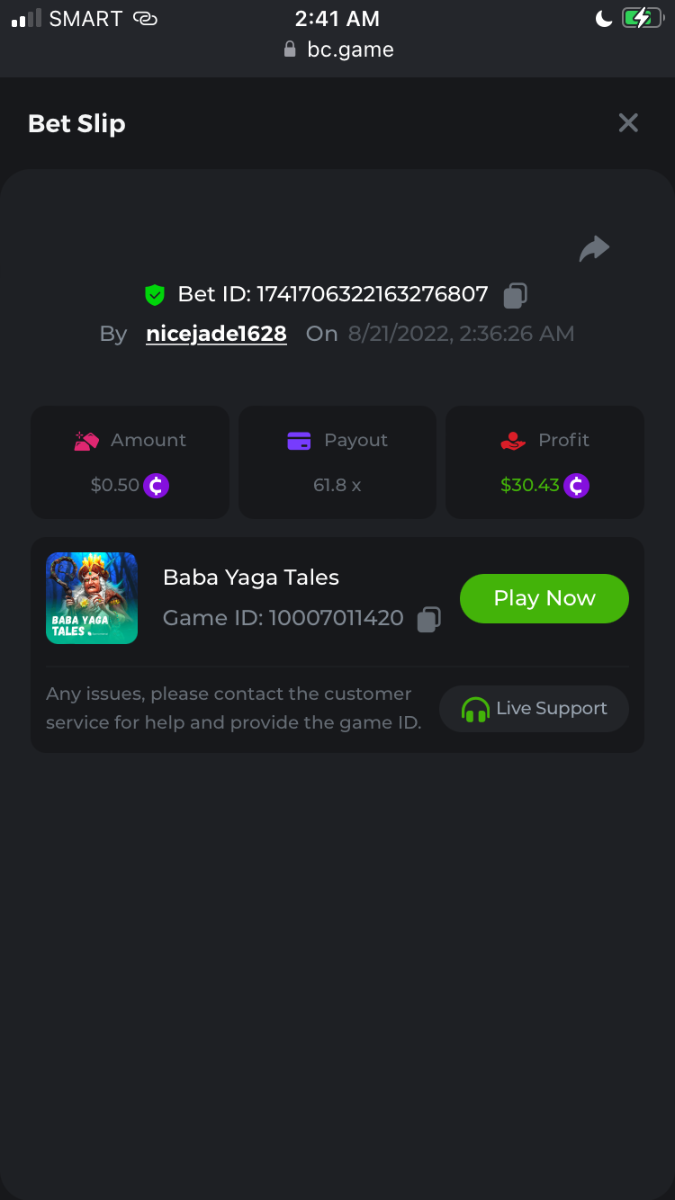Click the red Profit icon
675x1200 pixels.
point(513,440)
